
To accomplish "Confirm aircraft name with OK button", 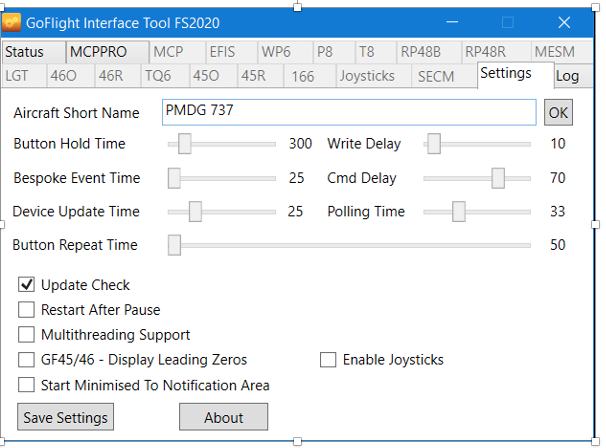I will [x=558, y=113].
